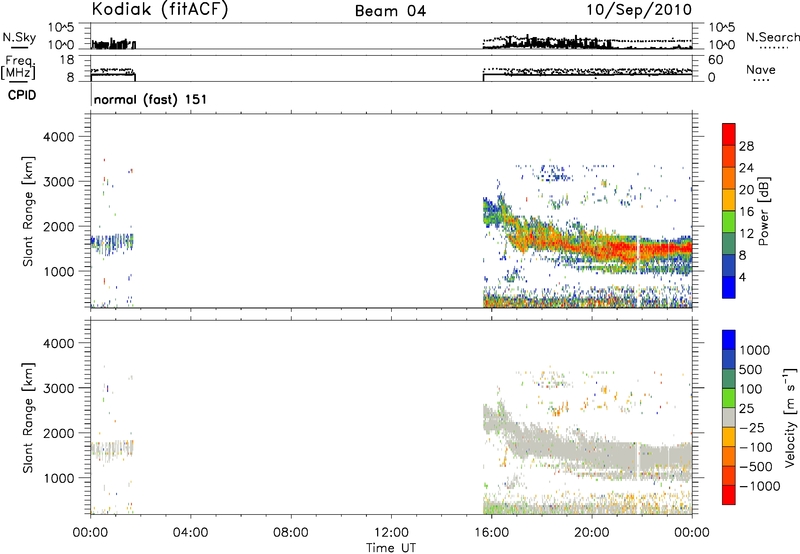
Task: Pick the red bottom segment of Velocity colorbar
Action: 729,495
